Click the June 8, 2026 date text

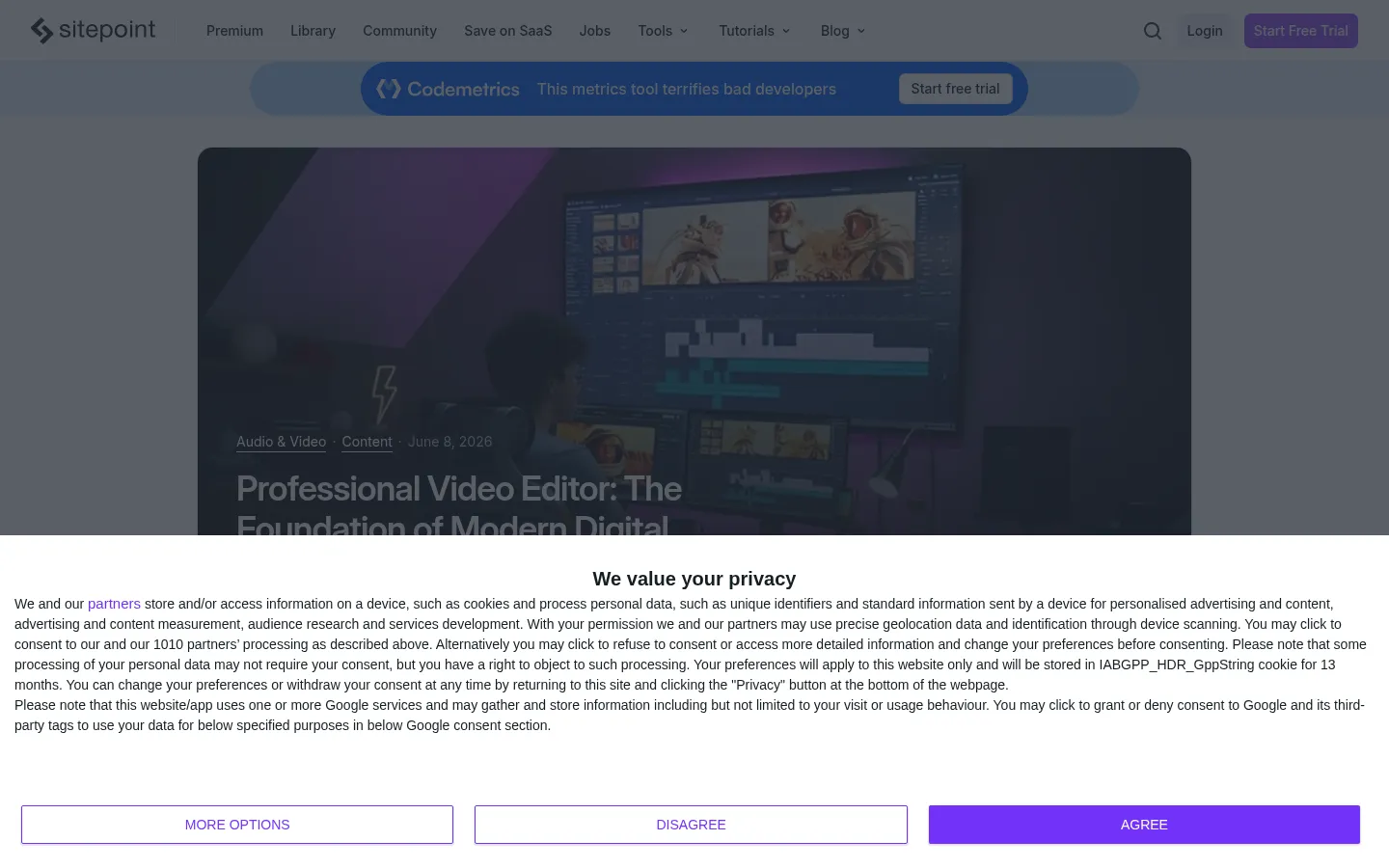tap(449, 442)
